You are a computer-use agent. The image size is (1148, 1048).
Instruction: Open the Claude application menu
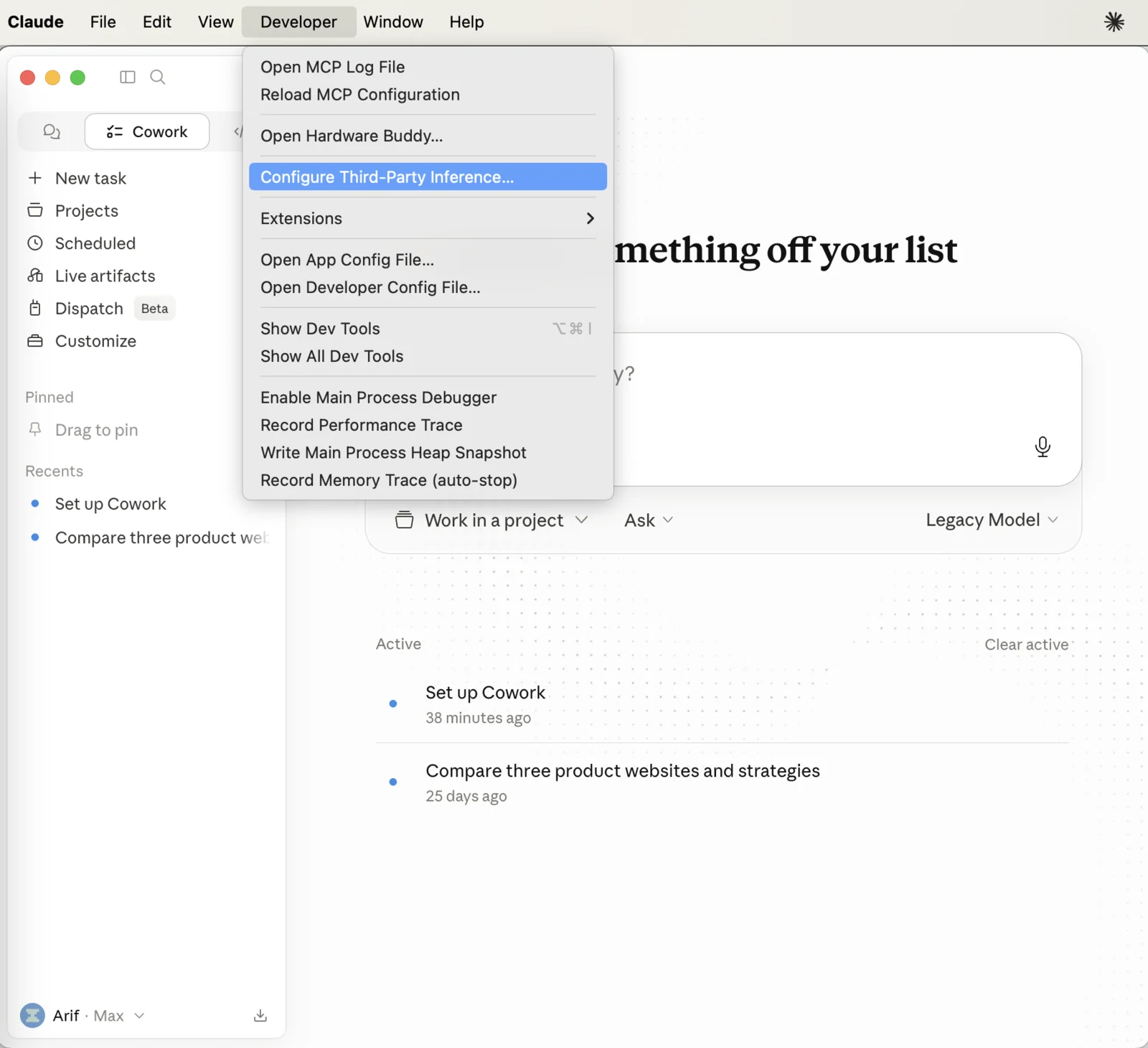[x=35, y=22]
